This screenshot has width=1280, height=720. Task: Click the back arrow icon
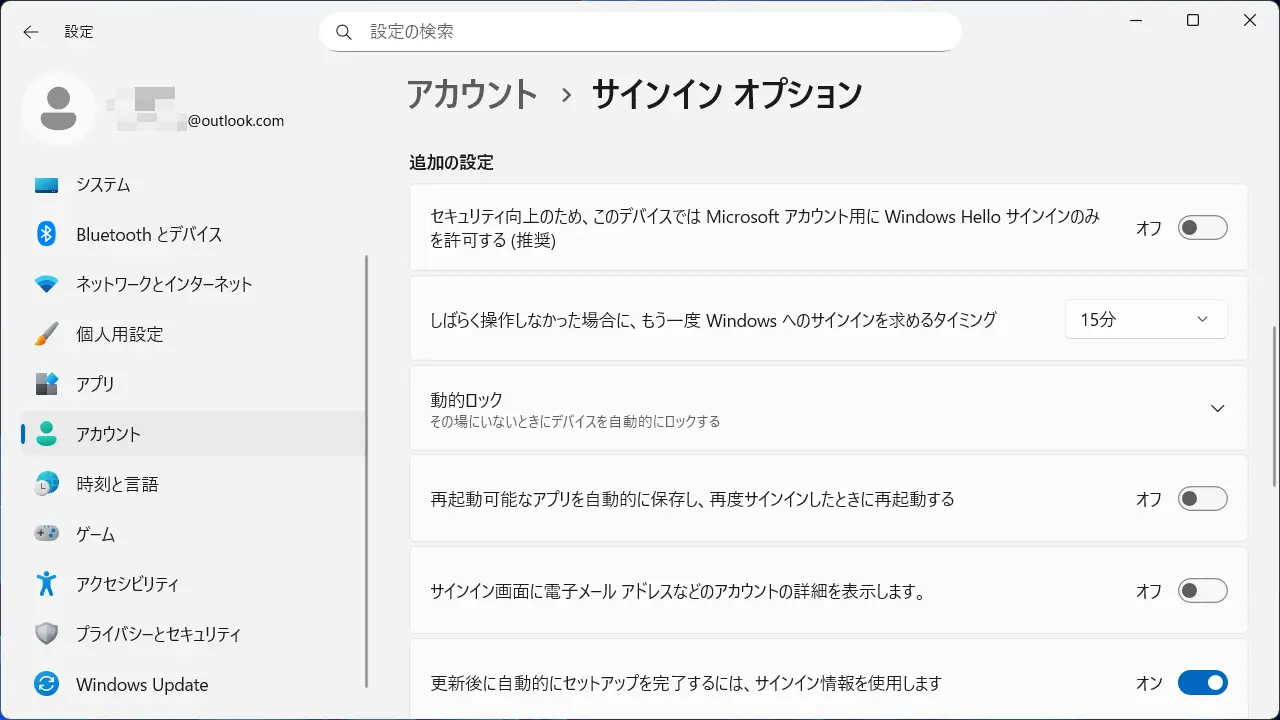tap(31, 32)
